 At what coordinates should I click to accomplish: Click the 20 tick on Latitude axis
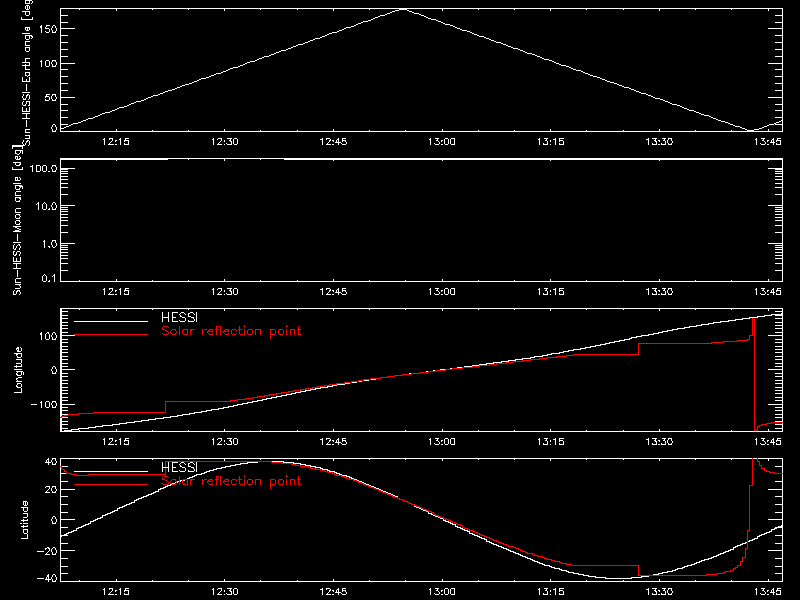tap(51, 490)
